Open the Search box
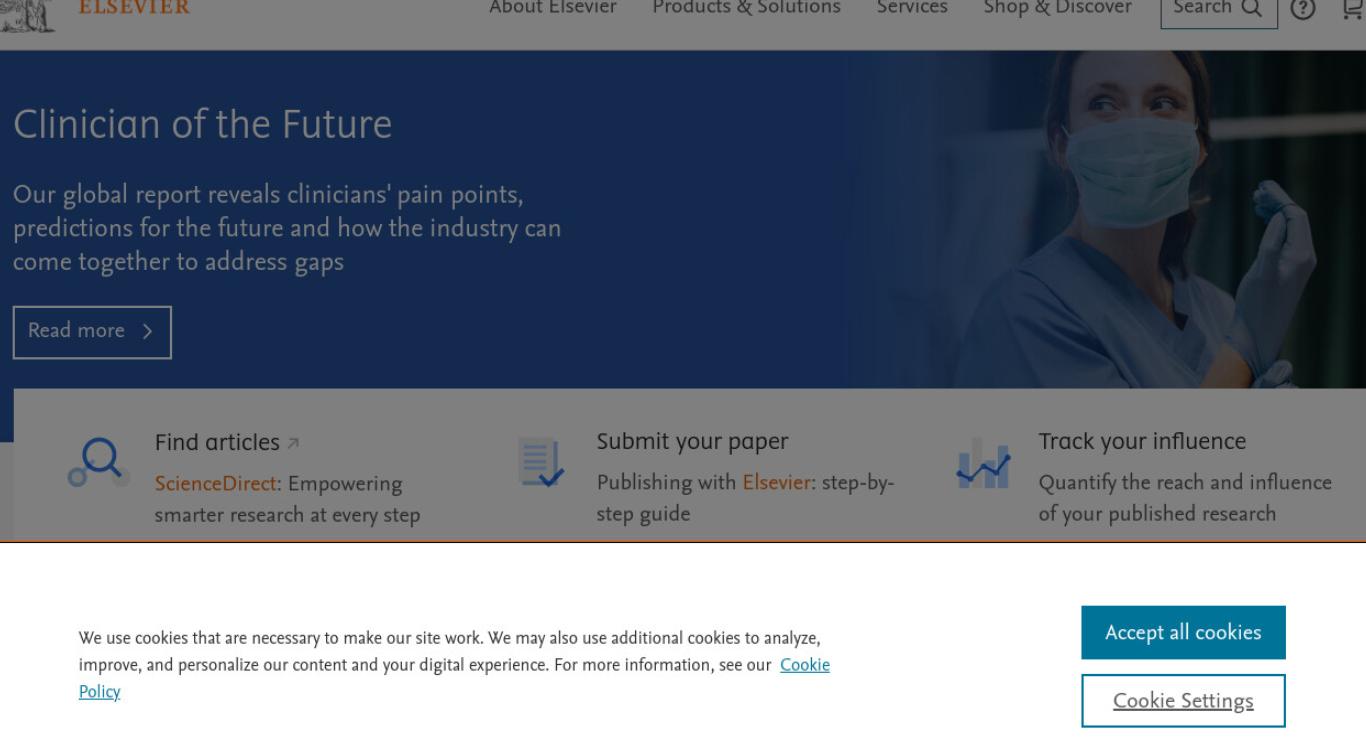 [x=1219, y=10]
